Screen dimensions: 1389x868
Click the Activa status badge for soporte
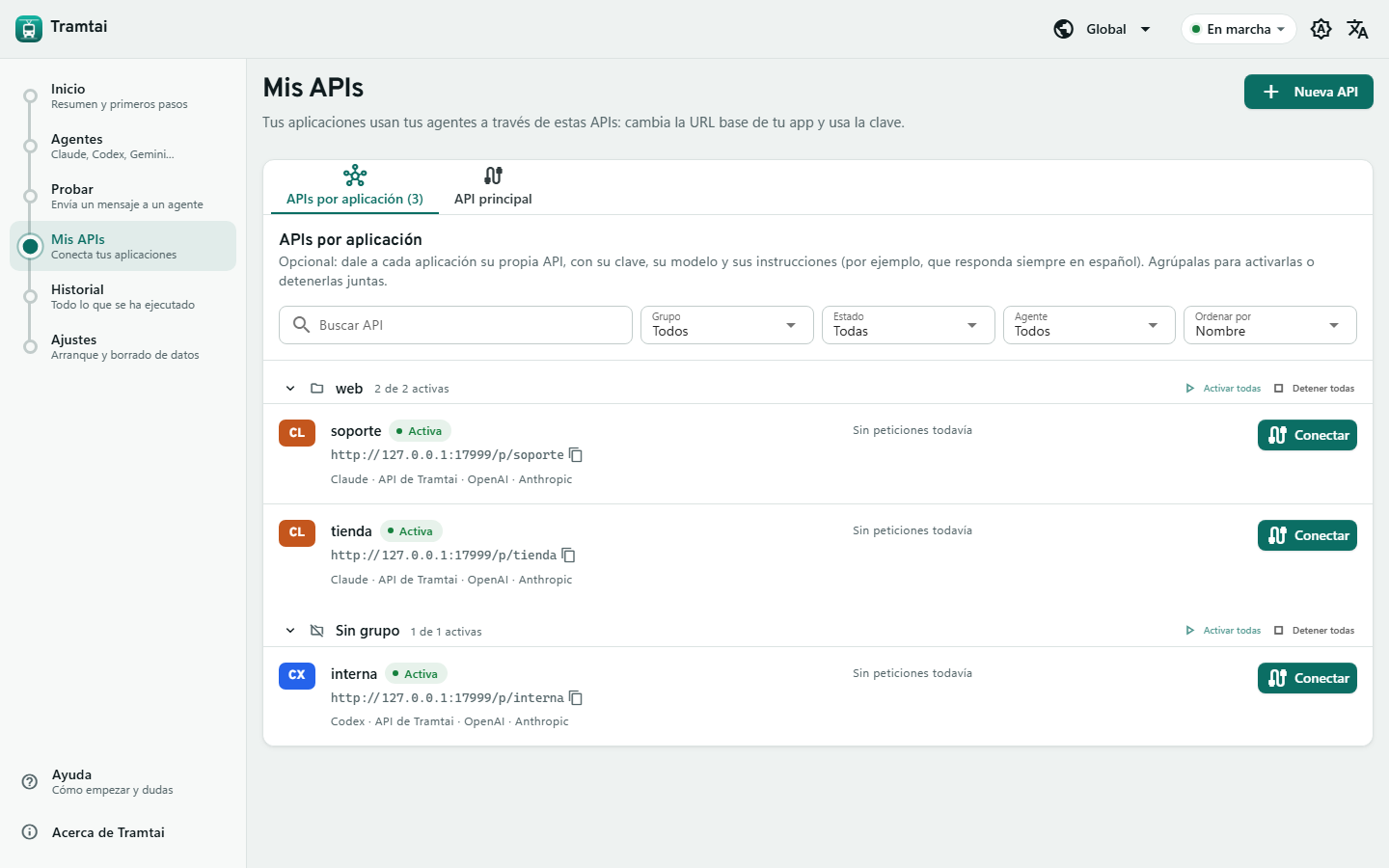pyautogui.click(x=420, y=431)
